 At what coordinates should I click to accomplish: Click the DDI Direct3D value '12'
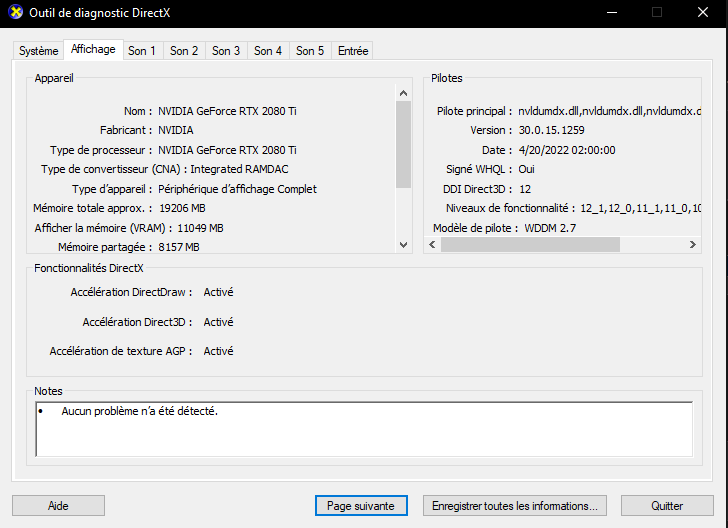point(525,189)
